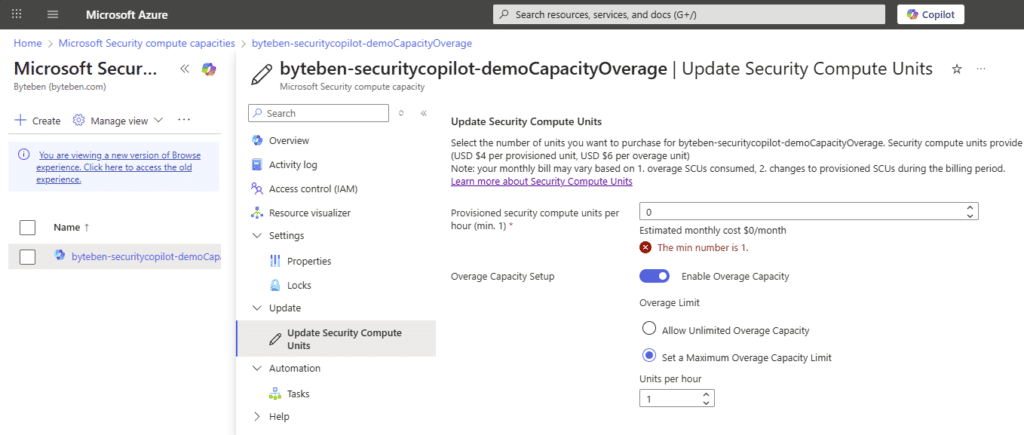1024x435 pixels.
Task: Click the Create plus icon
Action: pyautogui.click(x=20, y=120)
